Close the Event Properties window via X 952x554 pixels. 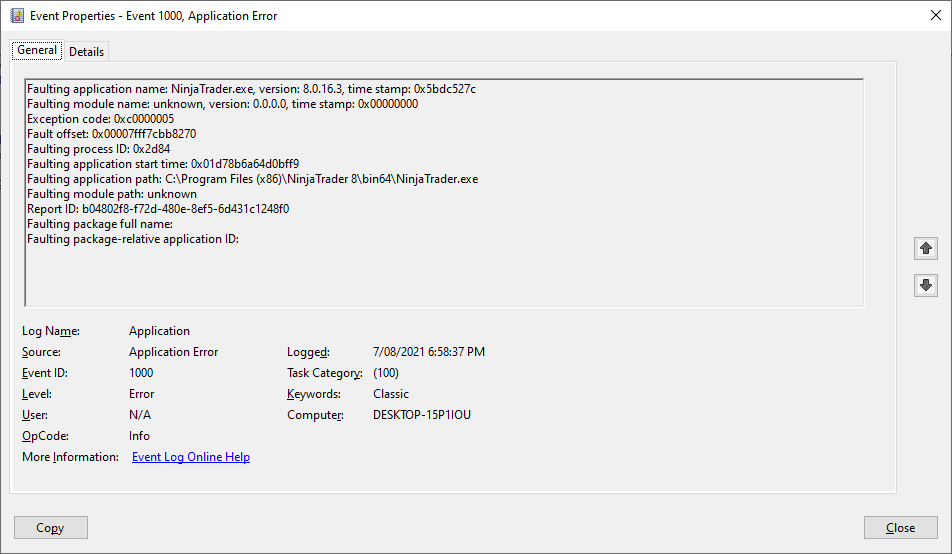click(936, 15)
